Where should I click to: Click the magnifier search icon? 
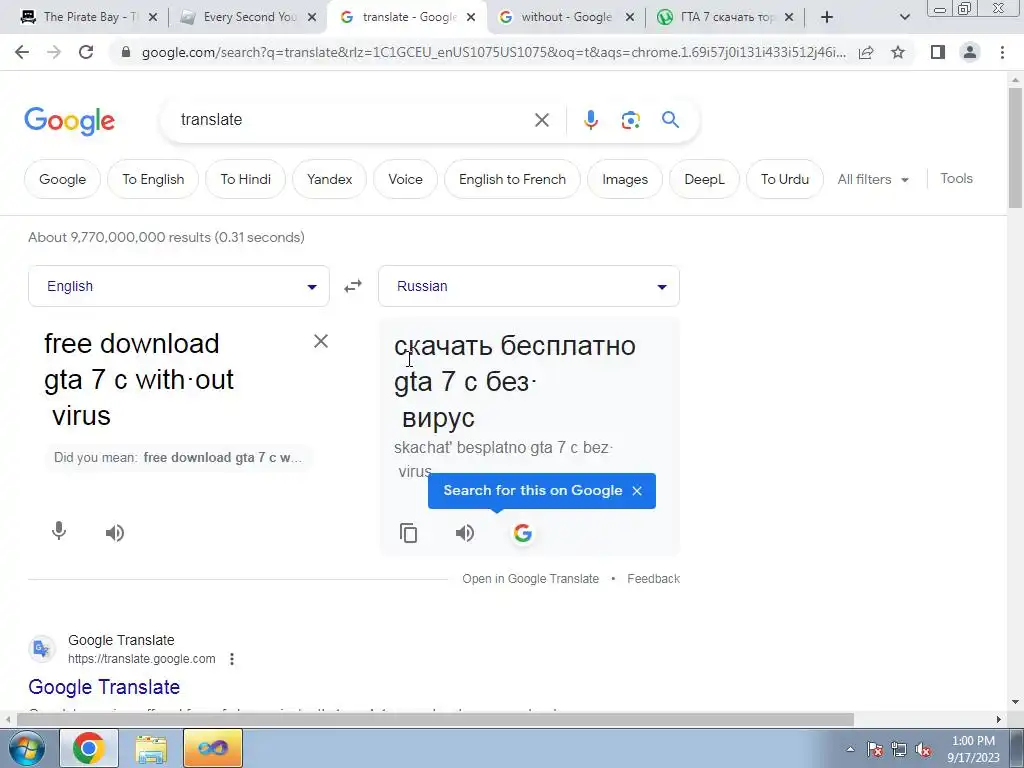[x=670, y=120]
